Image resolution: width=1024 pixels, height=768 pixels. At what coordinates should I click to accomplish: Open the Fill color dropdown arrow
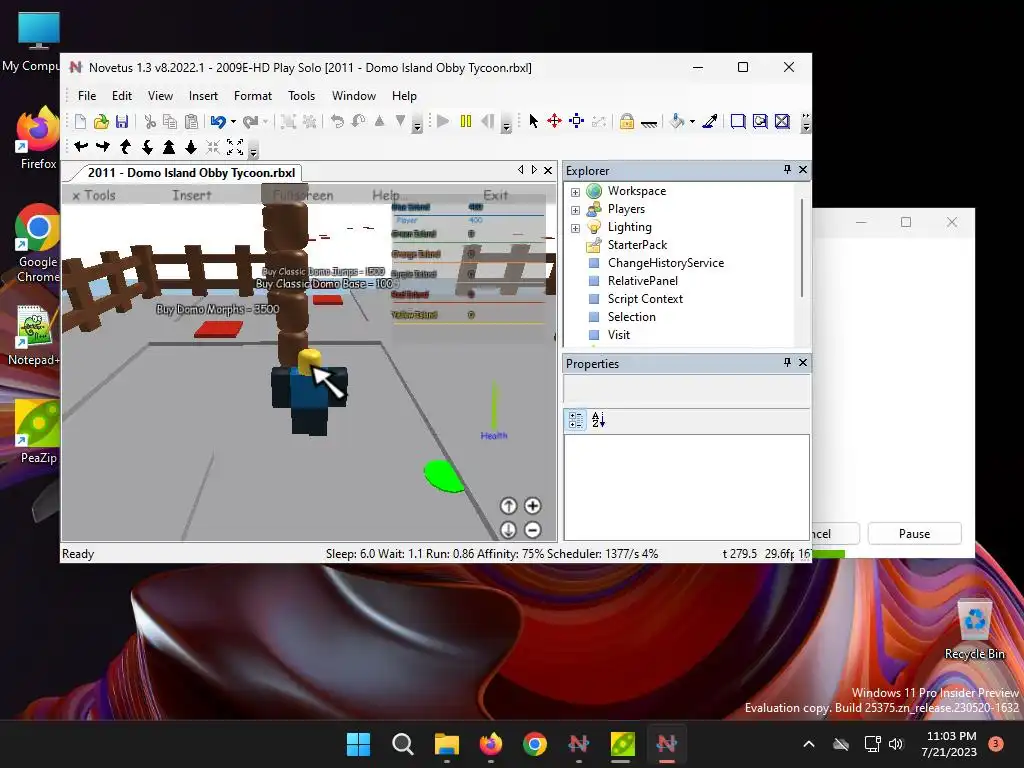pyautogui.click(x=692, y=121)
